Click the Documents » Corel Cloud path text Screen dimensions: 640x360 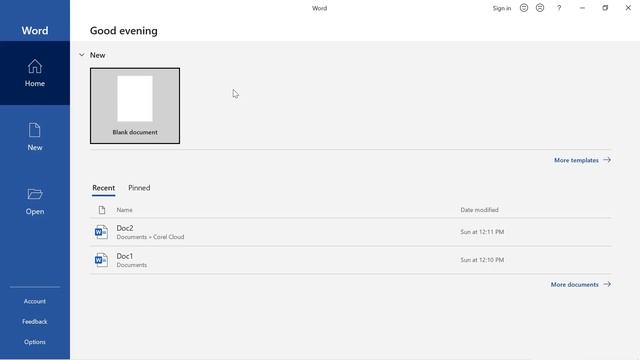point(150,237)
